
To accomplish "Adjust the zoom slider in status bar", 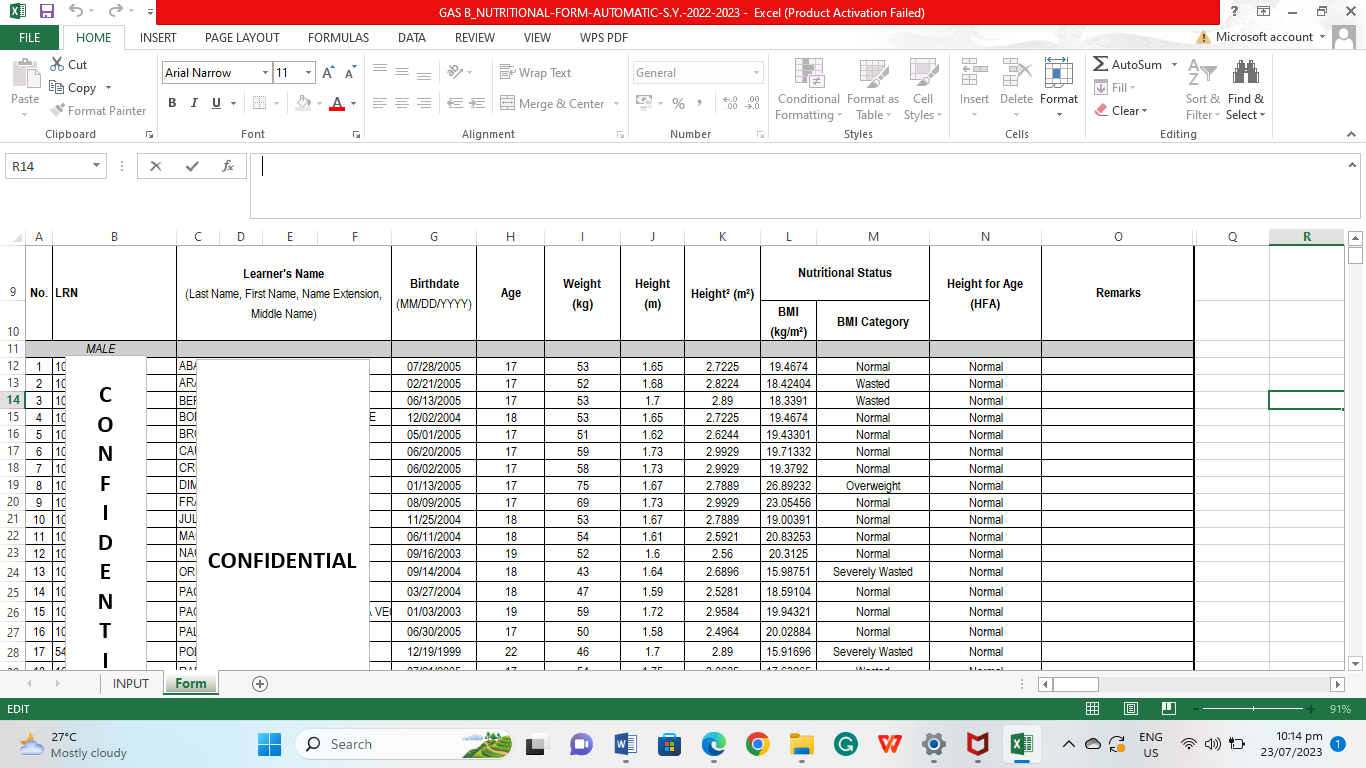I will coord(1254,709).
